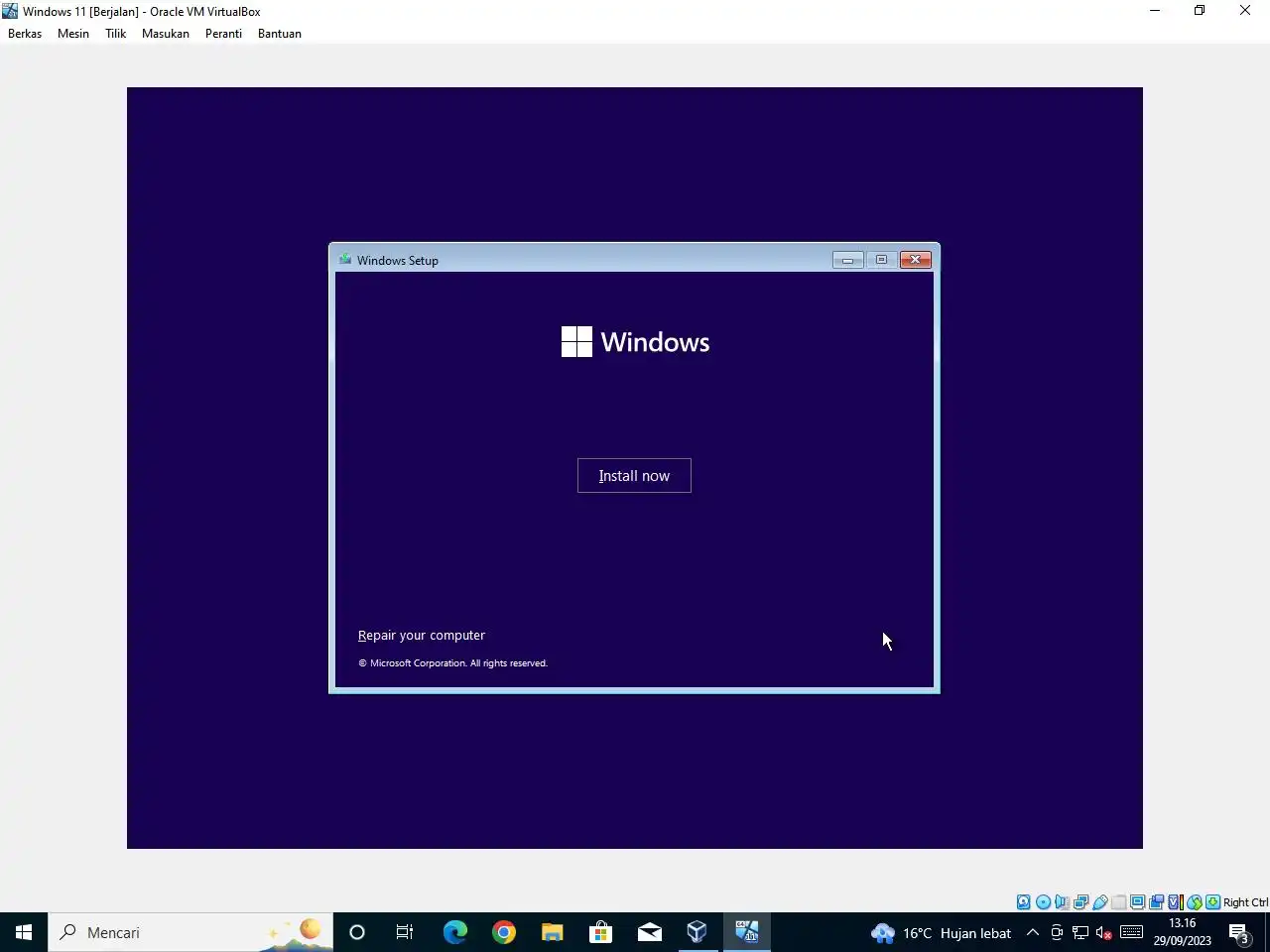Open Task View on the taskbar
This screenshot has width=1270, height=952.
tap(405, 932)
